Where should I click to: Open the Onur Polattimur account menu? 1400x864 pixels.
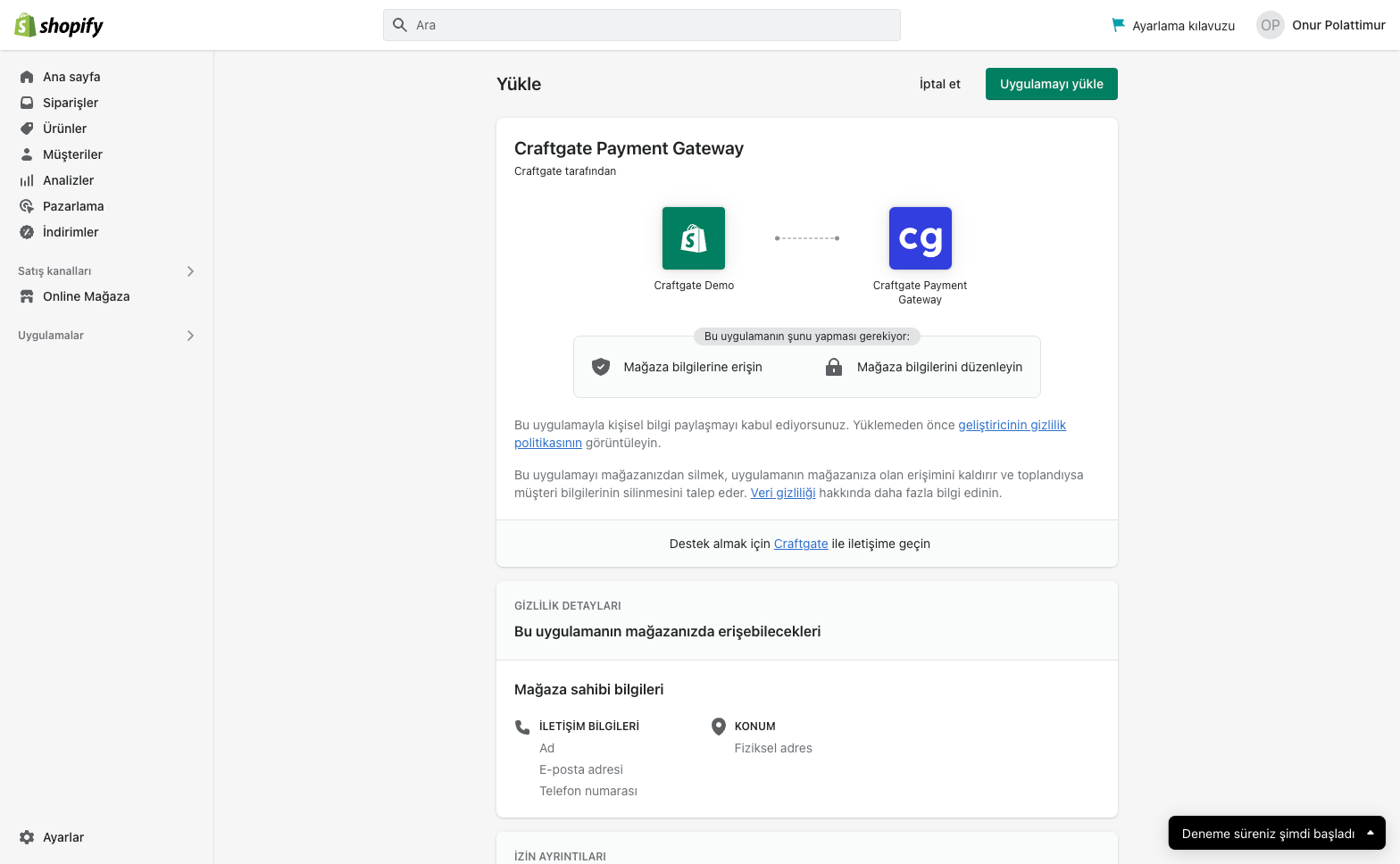(x=1321, y=25)
